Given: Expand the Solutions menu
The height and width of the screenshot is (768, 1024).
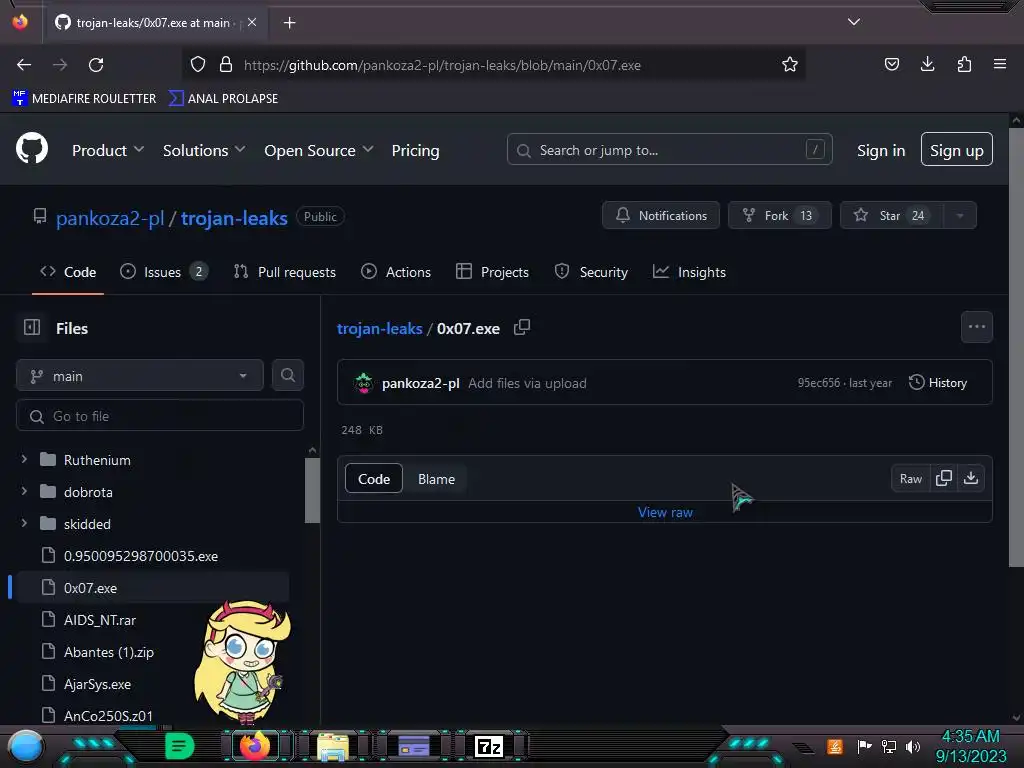Looking at the screenshot, I should tap(204, 150).
